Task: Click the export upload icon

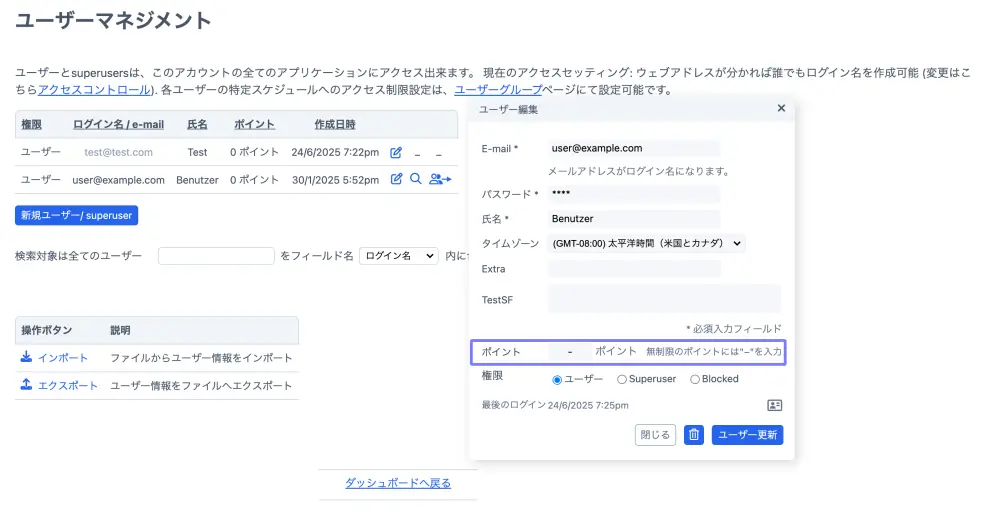Action: tap(26, 384)
